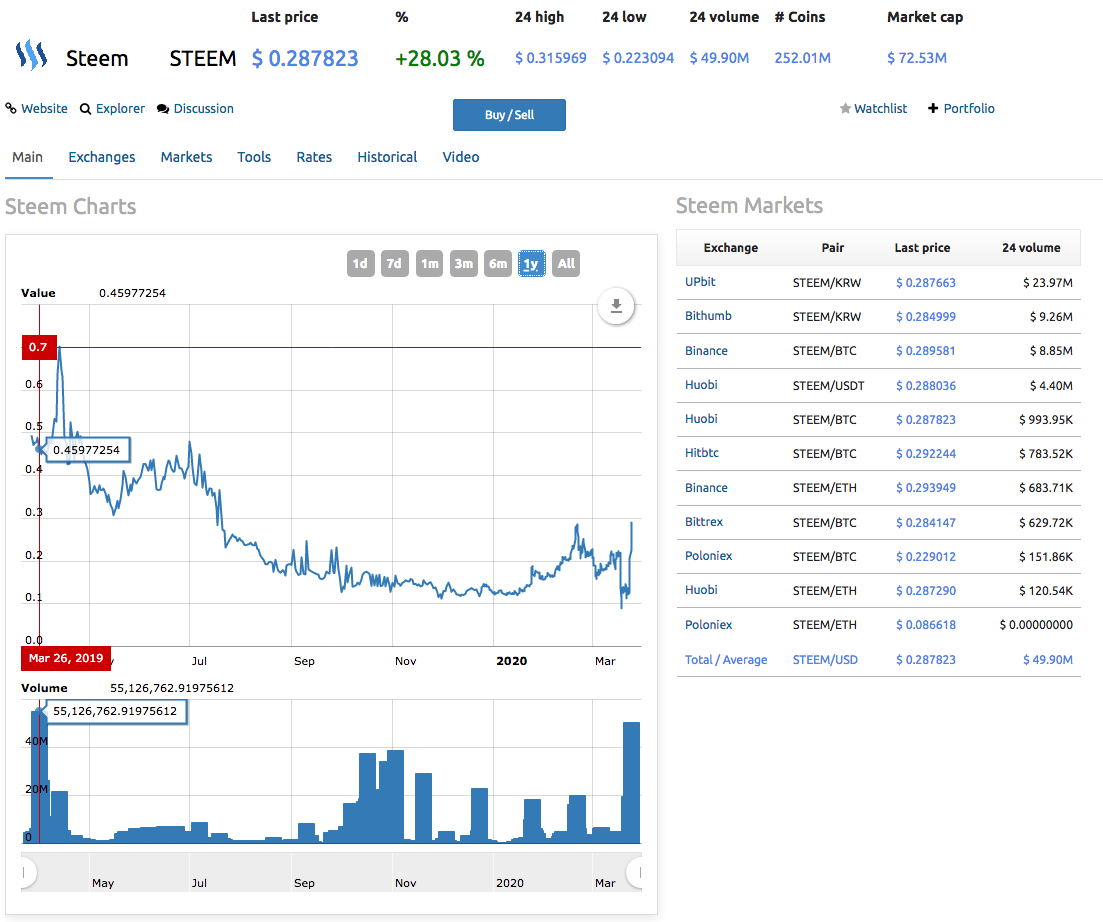1103x922 pixels.
Task: Switch to the Historical tab
Action: click(x=387, y=157)
